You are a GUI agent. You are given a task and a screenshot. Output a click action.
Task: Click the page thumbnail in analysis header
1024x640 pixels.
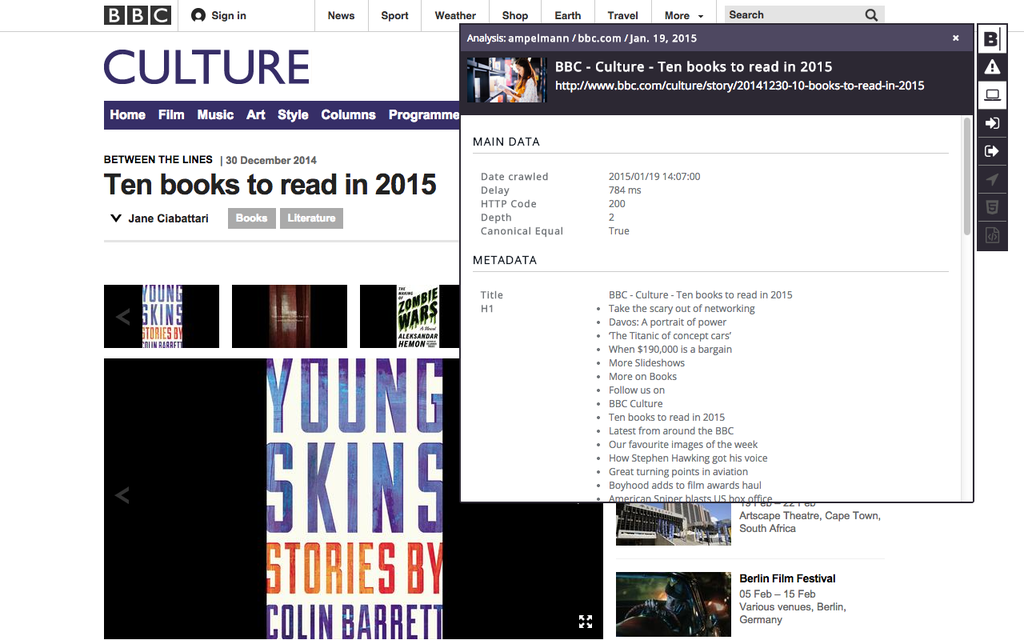coord(507,80)
